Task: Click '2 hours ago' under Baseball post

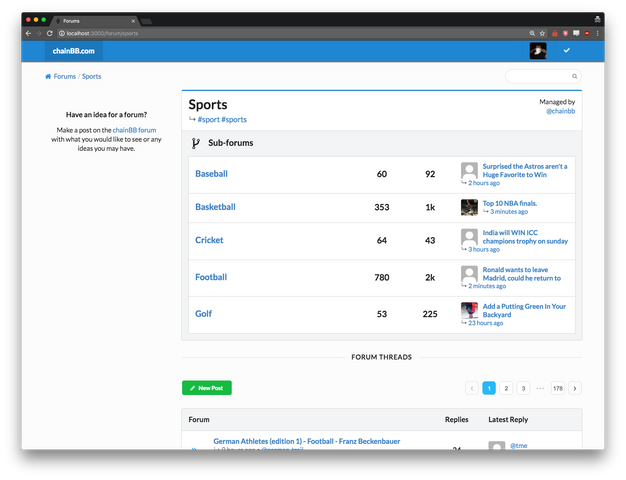Action: (484, 183)
